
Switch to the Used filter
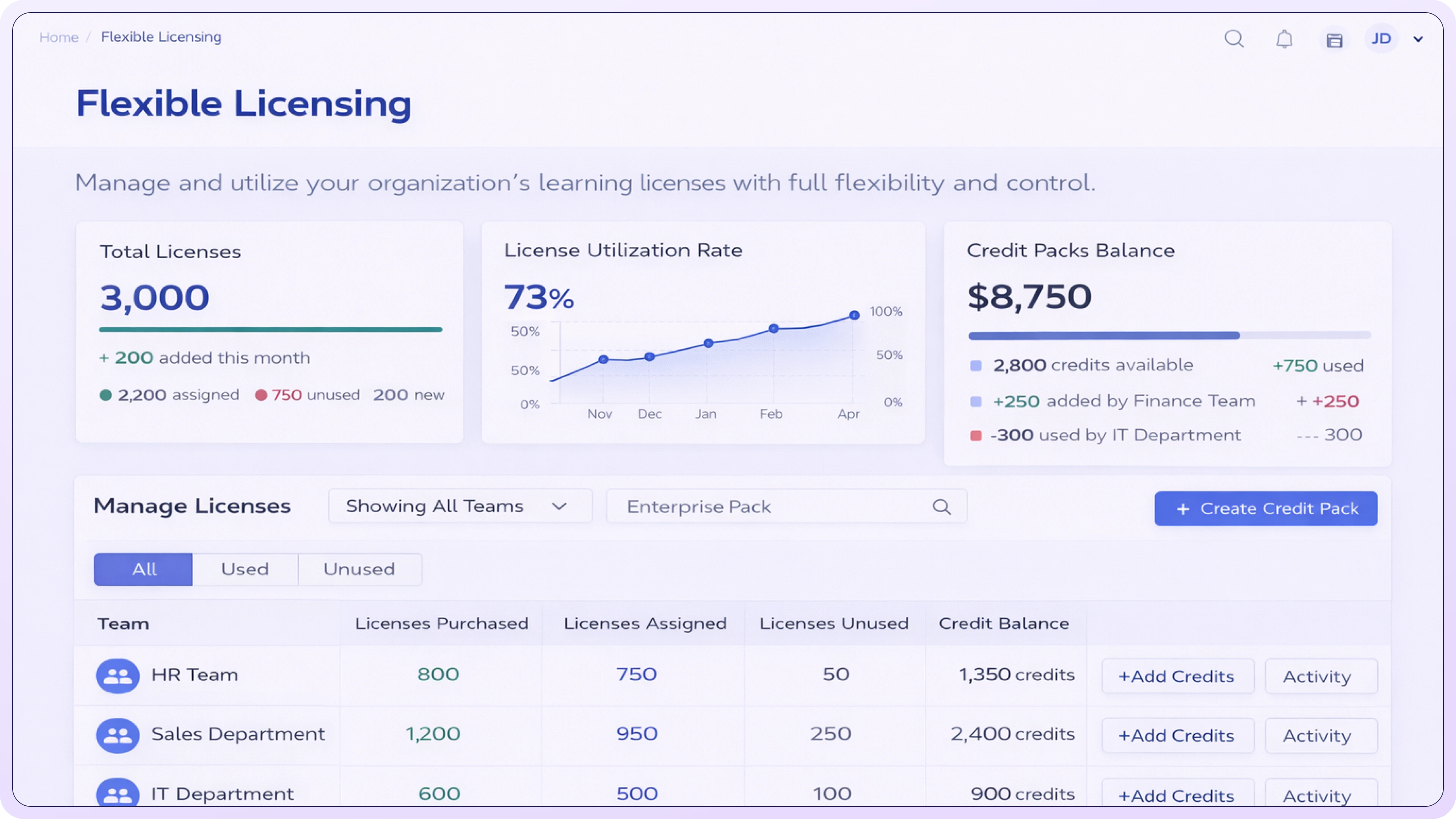pos(245,569)
